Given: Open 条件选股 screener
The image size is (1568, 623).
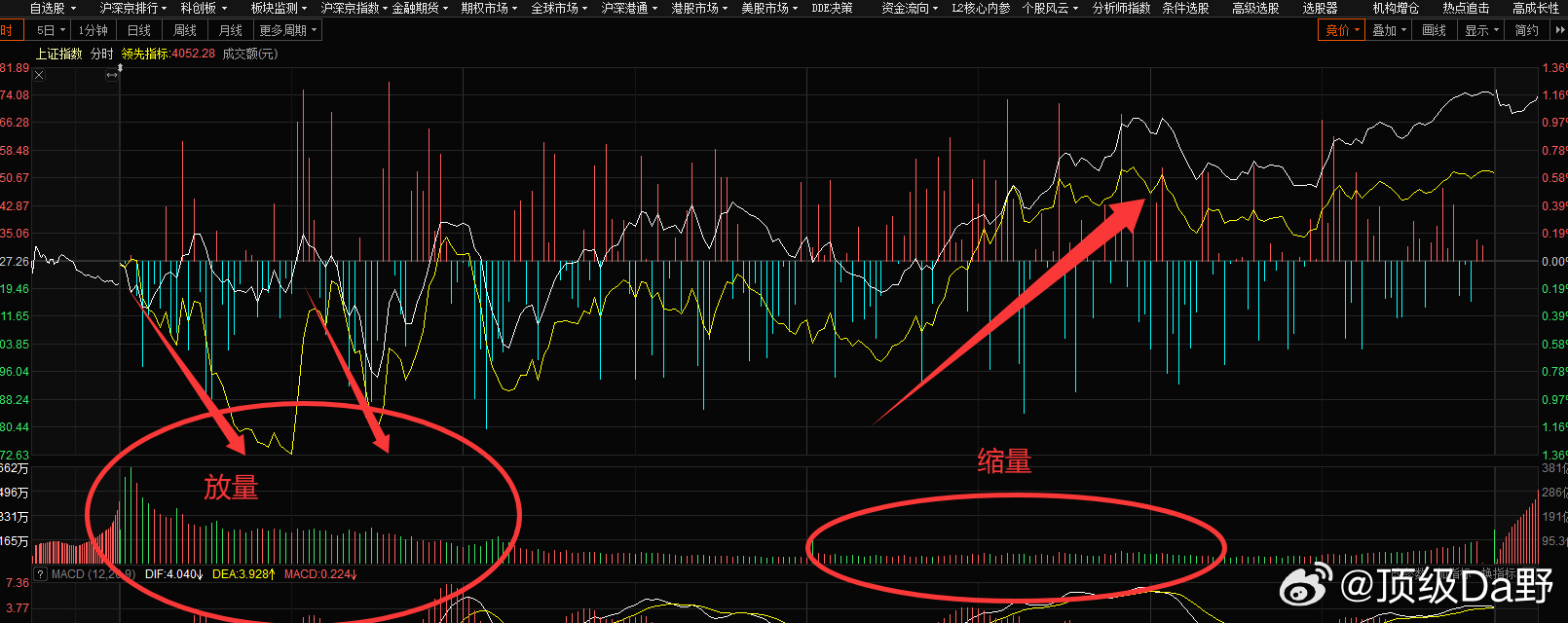Looking at the screenshot, I should [1185, 8].
